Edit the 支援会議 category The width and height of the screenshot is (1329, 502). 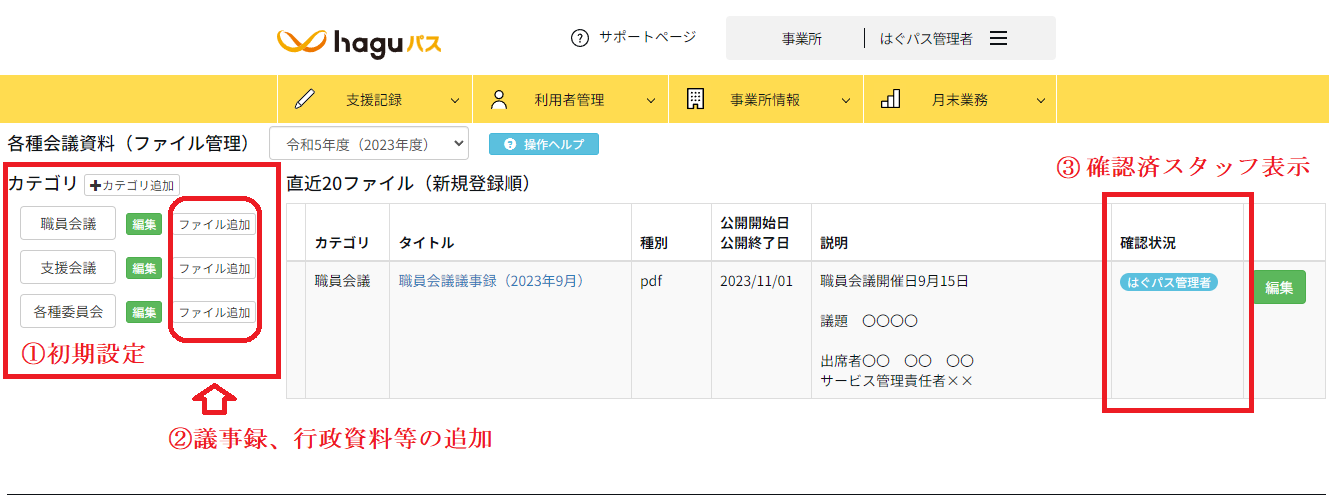click(144, 268)
